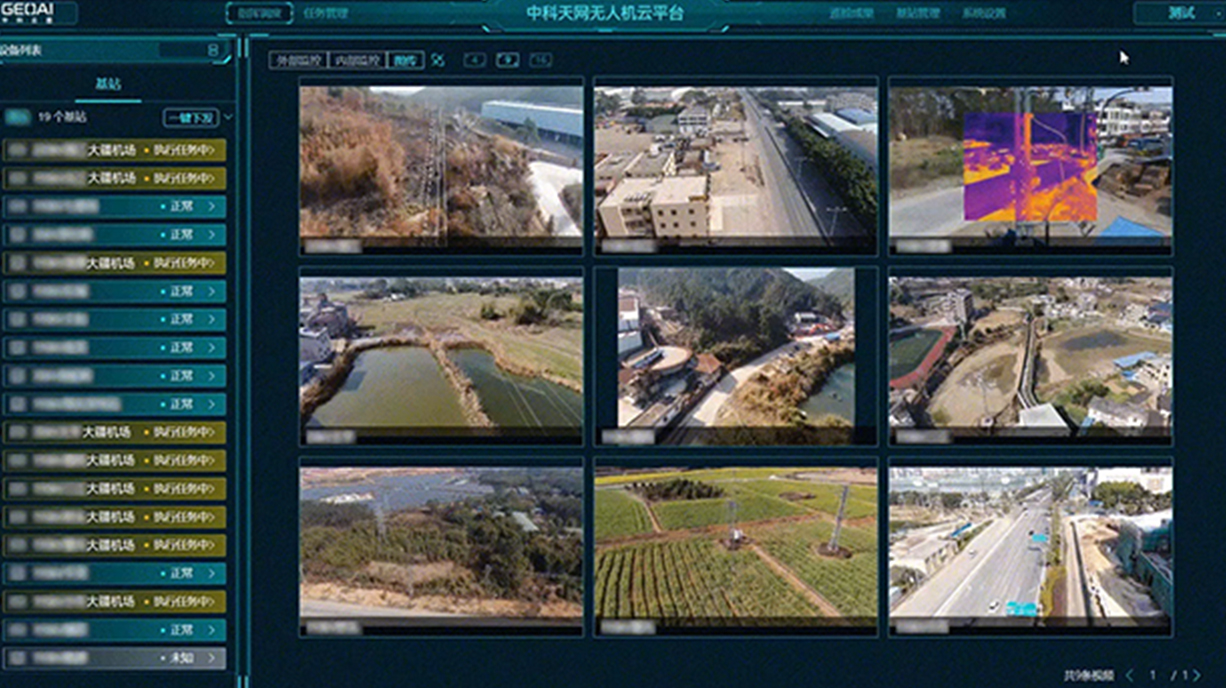
Task: Toggle the switch beside 19个基站
Action: 20,116
